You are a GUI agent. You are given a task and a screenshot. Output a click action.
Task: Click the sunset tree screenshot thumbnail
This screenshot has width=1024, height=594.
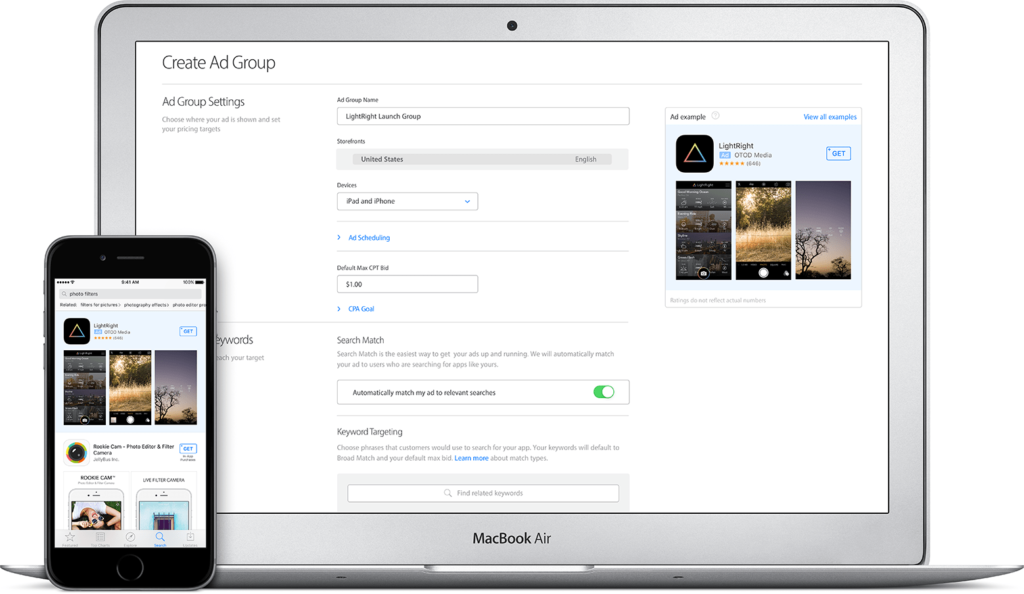[x=823, y=230]
